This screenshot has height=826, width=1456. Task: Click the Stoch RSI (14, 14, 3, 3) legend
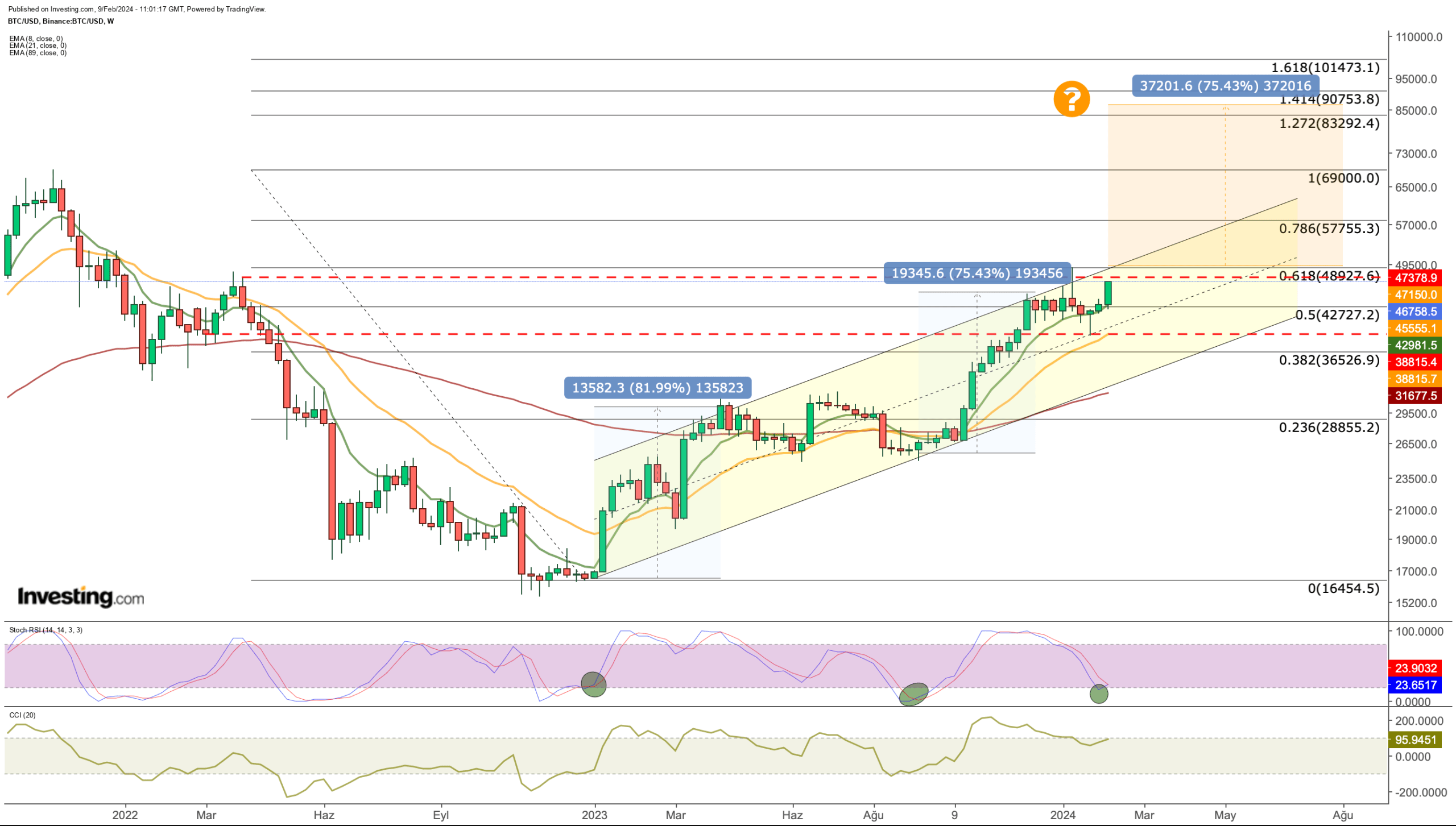(x=45, y=630)
